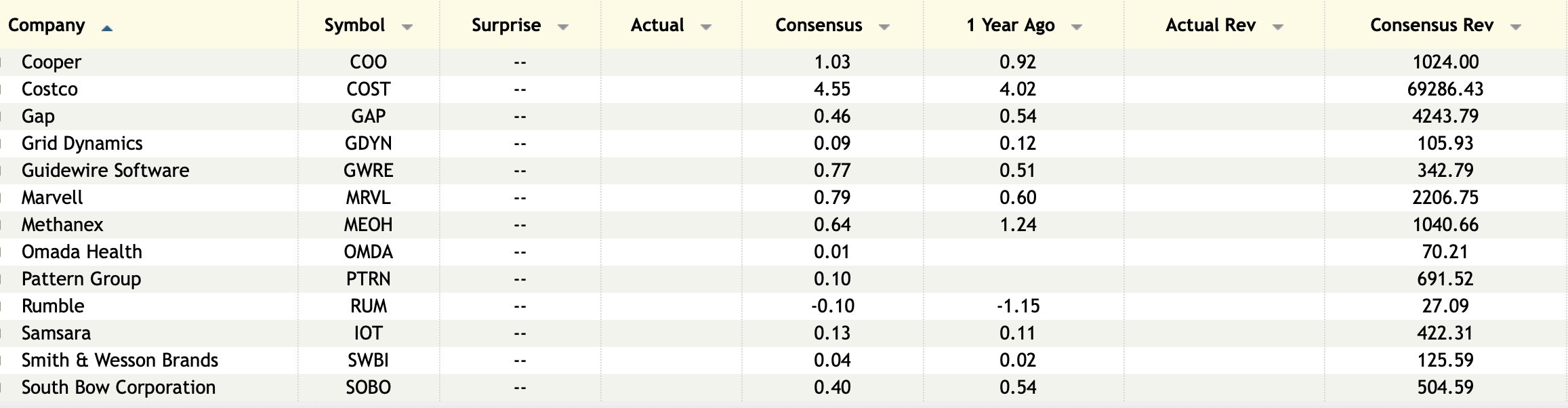Image resolution: width=1568 pixels, height=408 pixels.
Task: Click the IOT ticker symbol
Action: (368, 333)
